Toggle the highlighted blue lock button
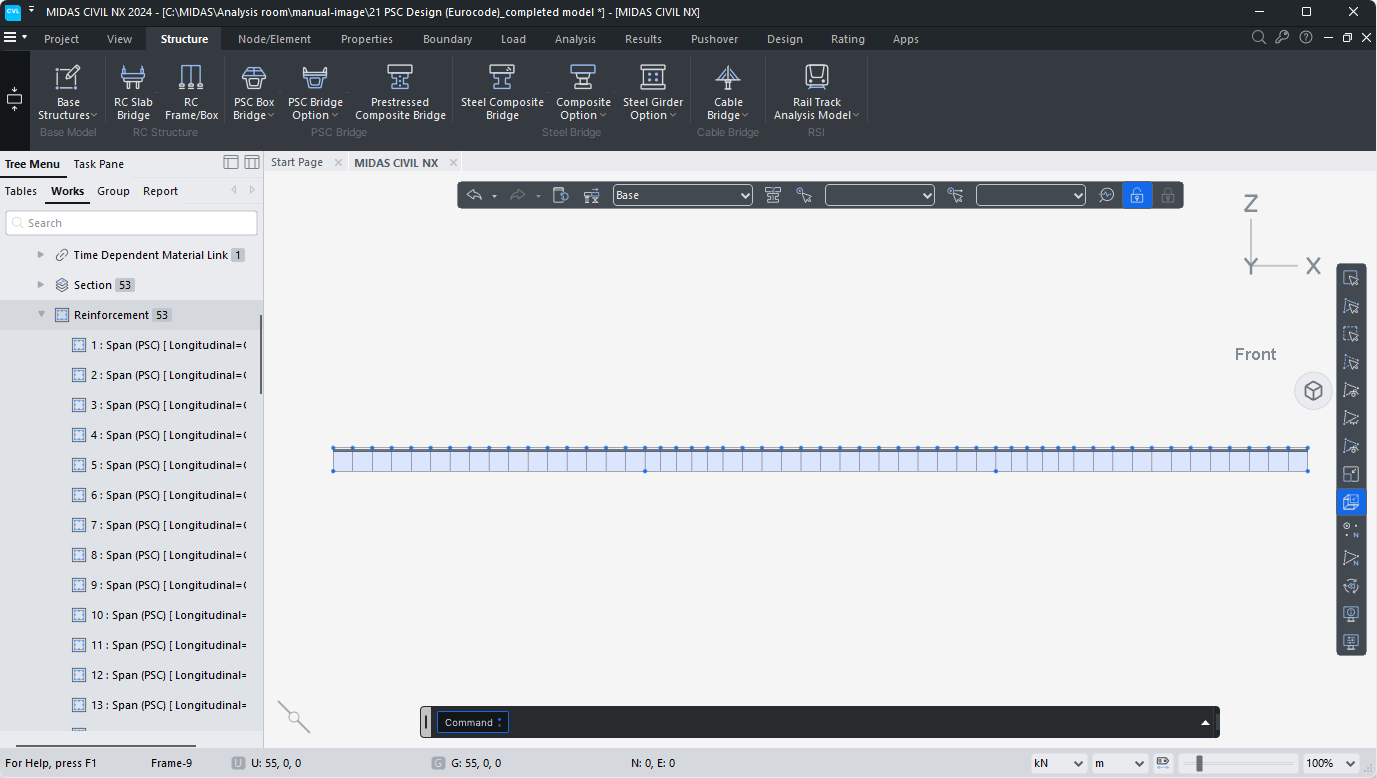The width and height of the screenshot is (1377, 778). (x=1136, y=196)
